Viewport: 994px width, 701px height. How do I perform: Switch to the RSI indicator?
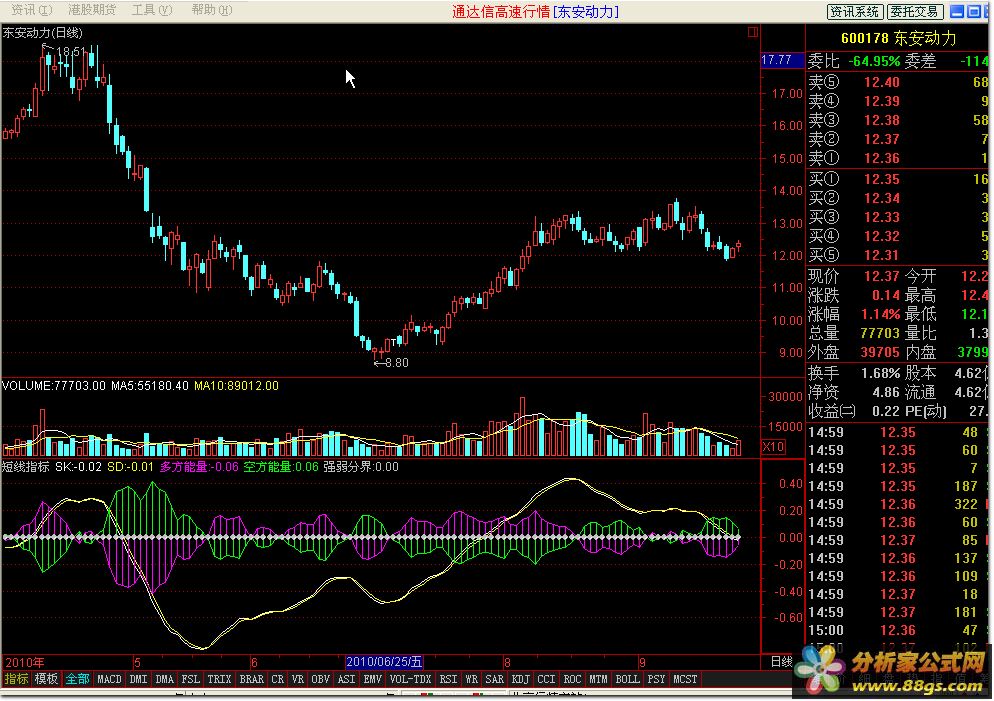click(x=448, y=679)
